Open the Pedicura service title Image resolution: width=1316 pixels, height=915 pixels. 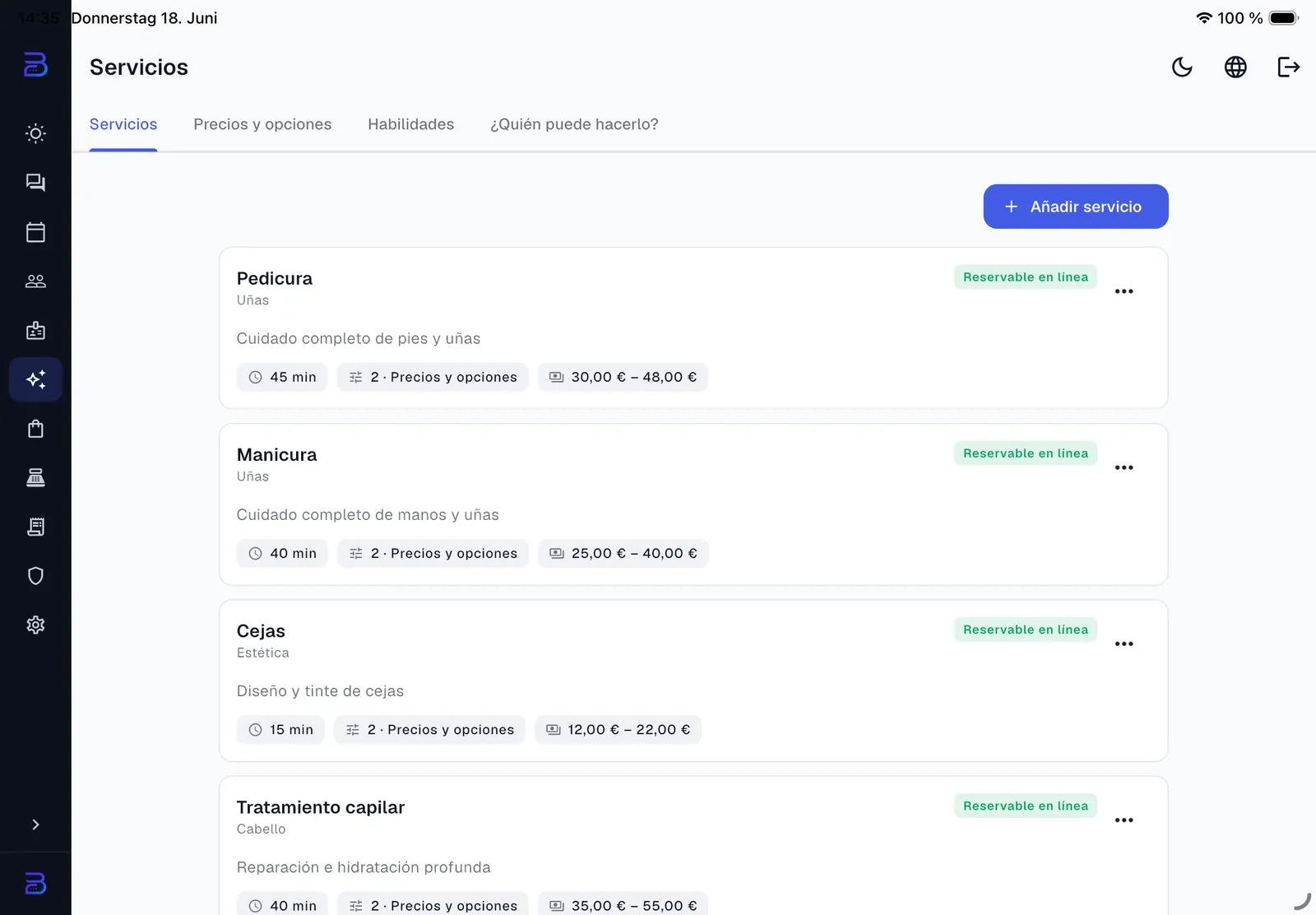[275, 278]
